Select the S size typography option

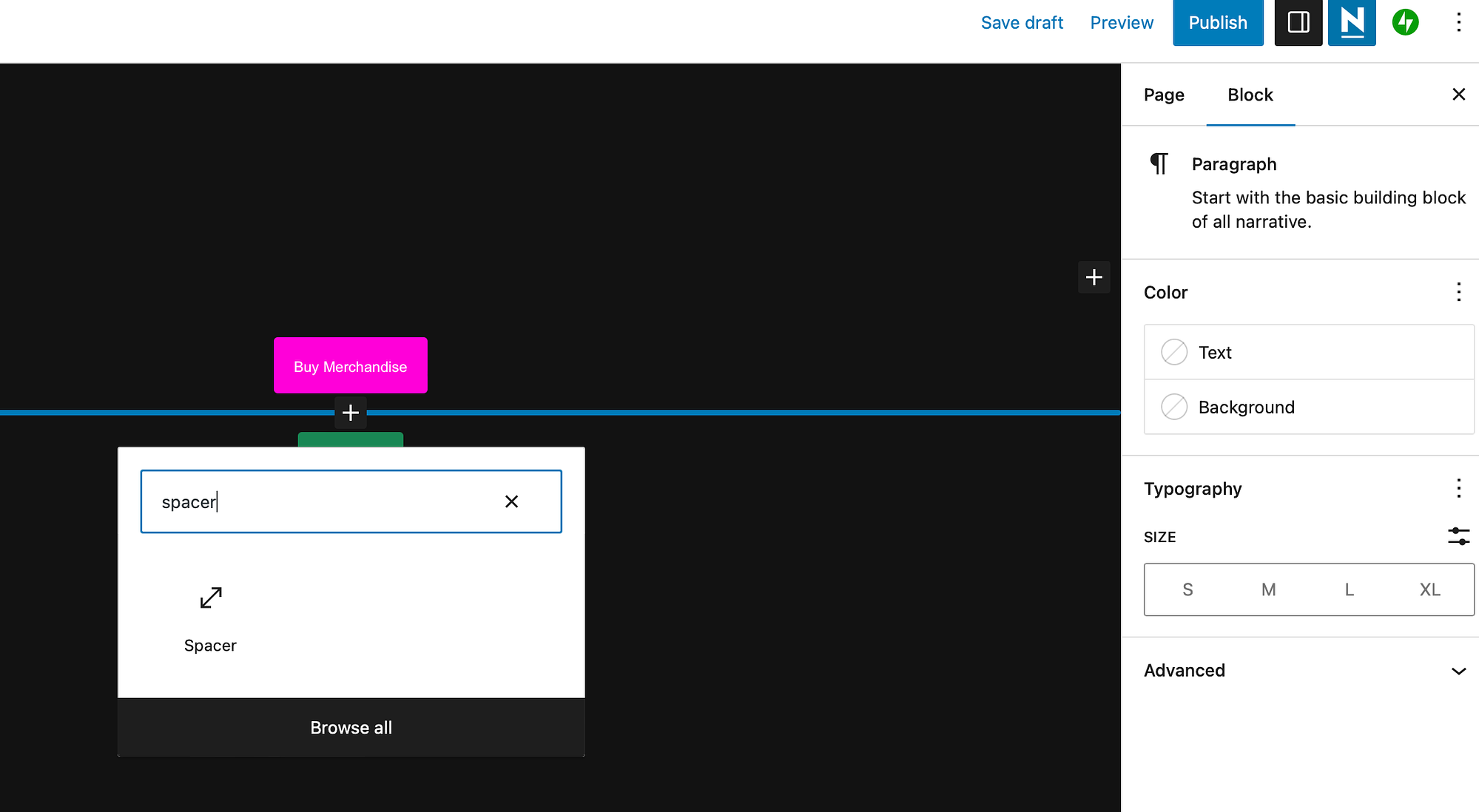[x=1187, y=589]
